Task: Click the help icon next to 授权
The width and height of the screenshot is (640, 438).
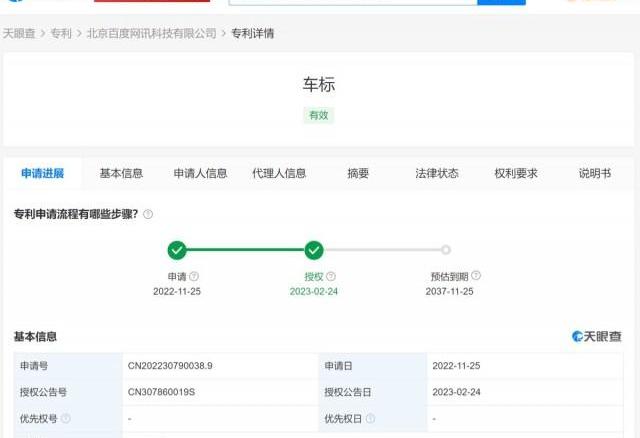Action: pyautogui.click(x=331, y=277)
